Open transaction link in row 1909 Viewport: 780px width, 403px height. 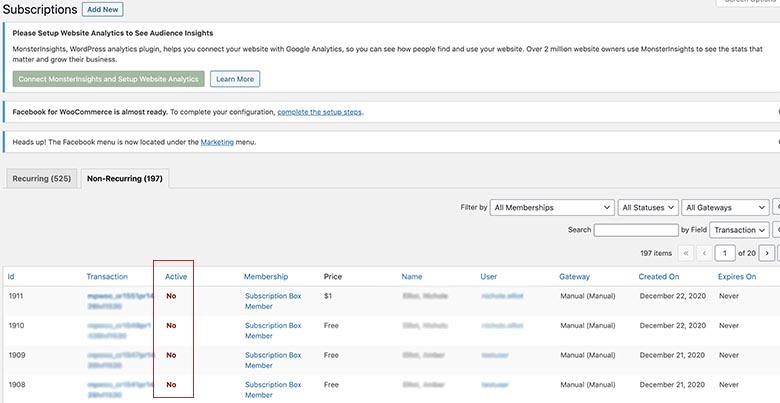(x=120, y=360)
